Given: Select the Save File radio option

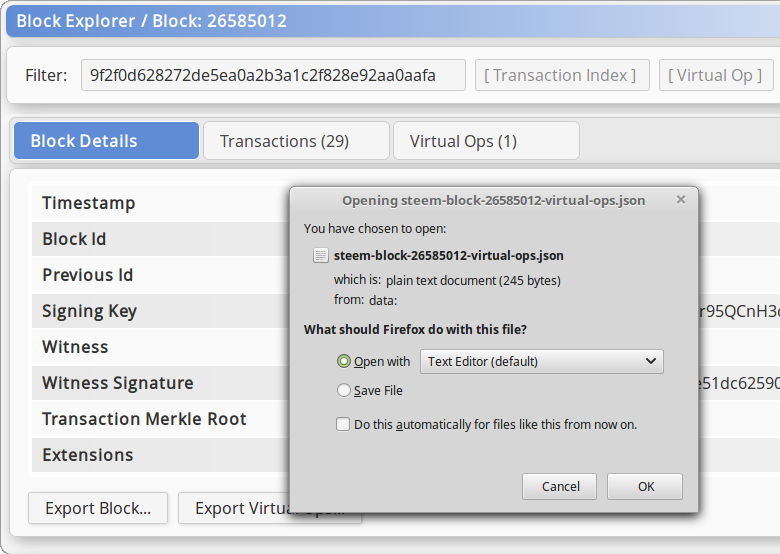Looking at the screenshot, I should (x=343, y=390).
